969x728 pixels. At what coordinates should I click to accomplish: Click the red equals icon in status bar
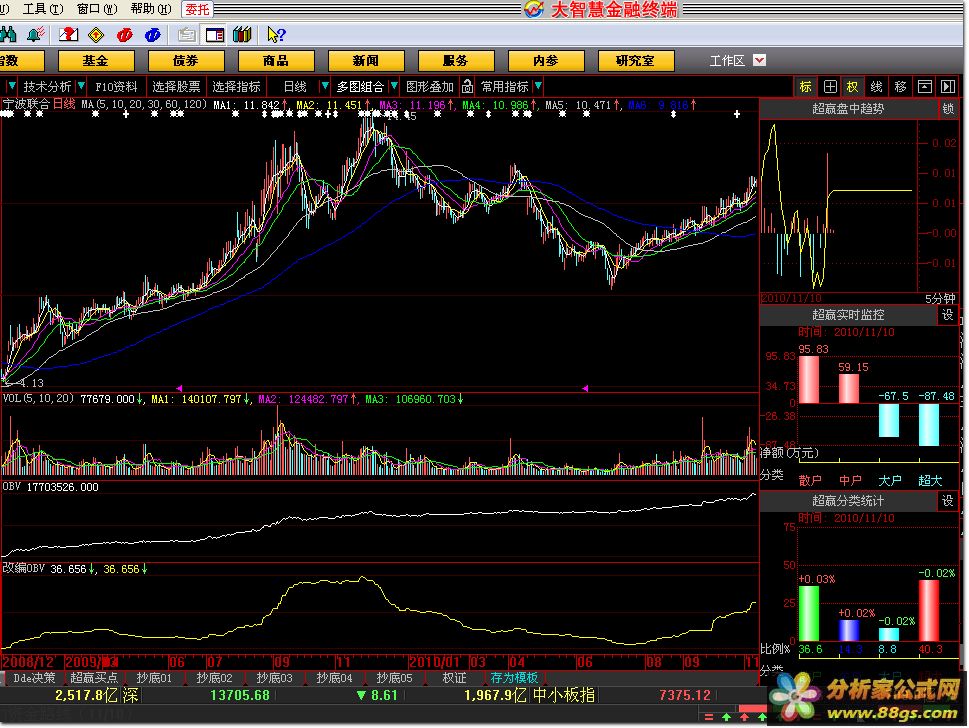coord(709,717)
